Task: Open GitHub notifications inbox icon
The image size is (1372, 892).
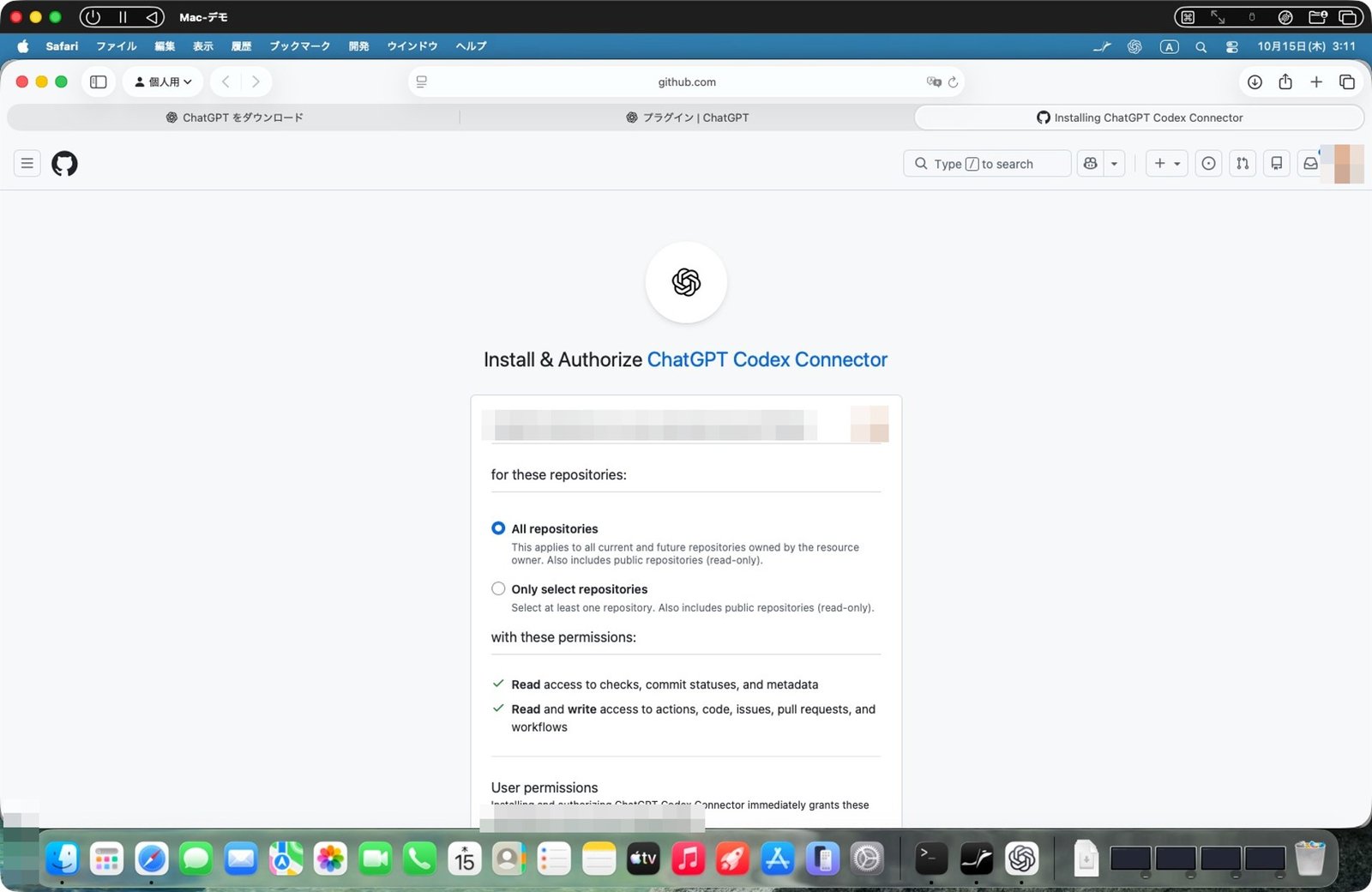Action: click(1310, 163)
